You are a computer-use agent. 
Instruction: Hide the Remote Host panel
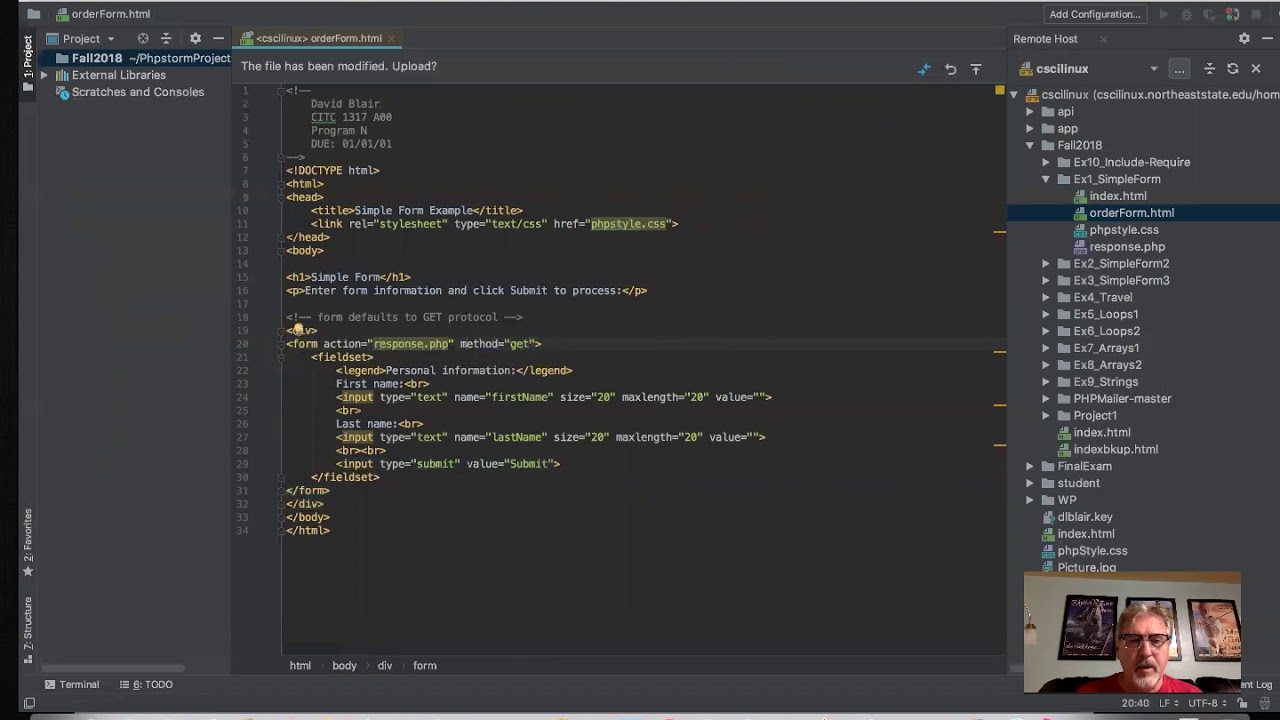[1267, 38]
